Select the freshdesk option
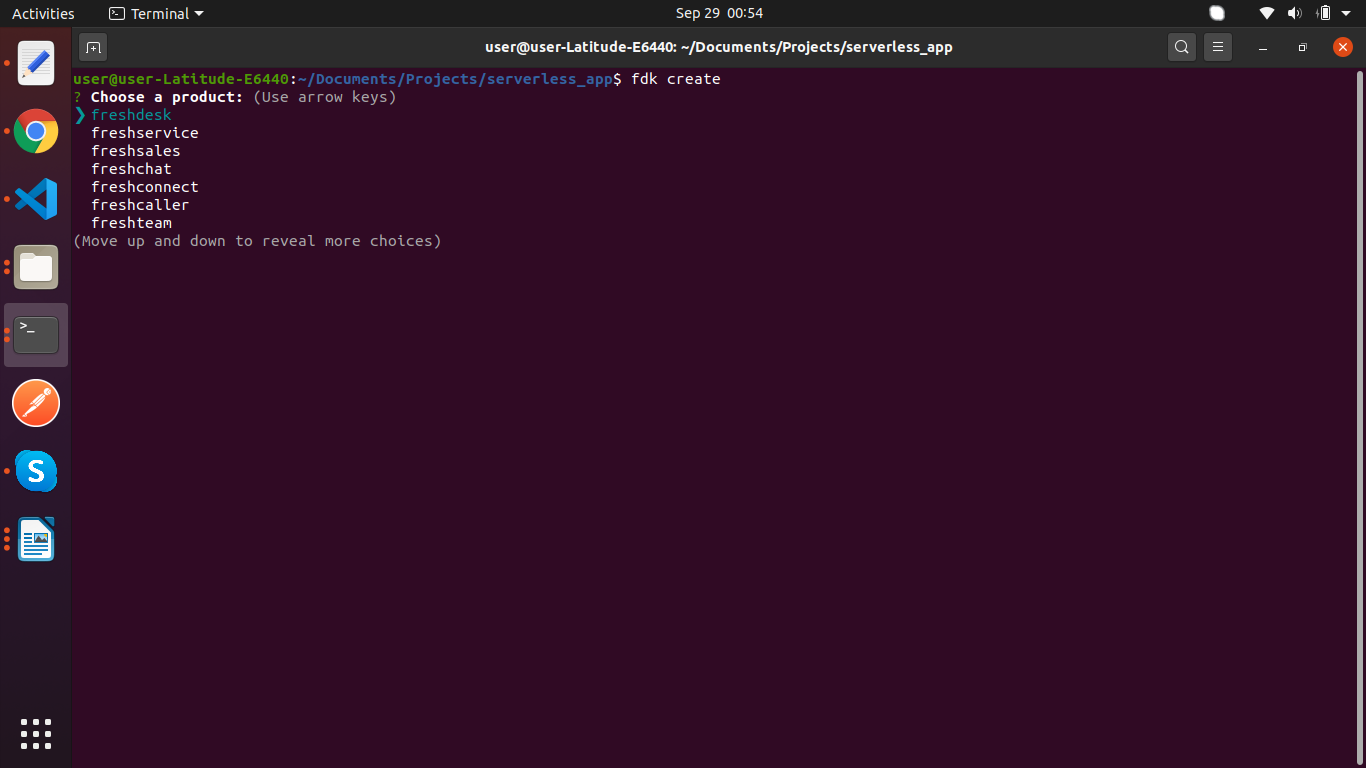Viewport: 1366px width, 768px height. pos(131,115)
